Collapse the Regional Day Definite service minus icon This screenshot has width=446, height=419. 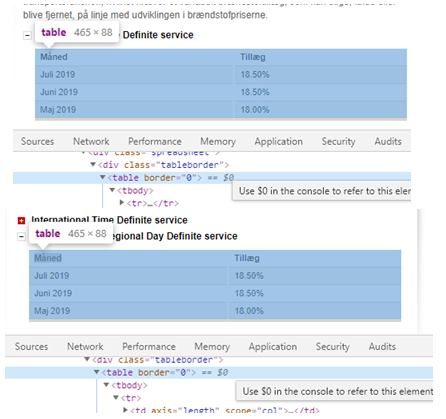(21, 236)
